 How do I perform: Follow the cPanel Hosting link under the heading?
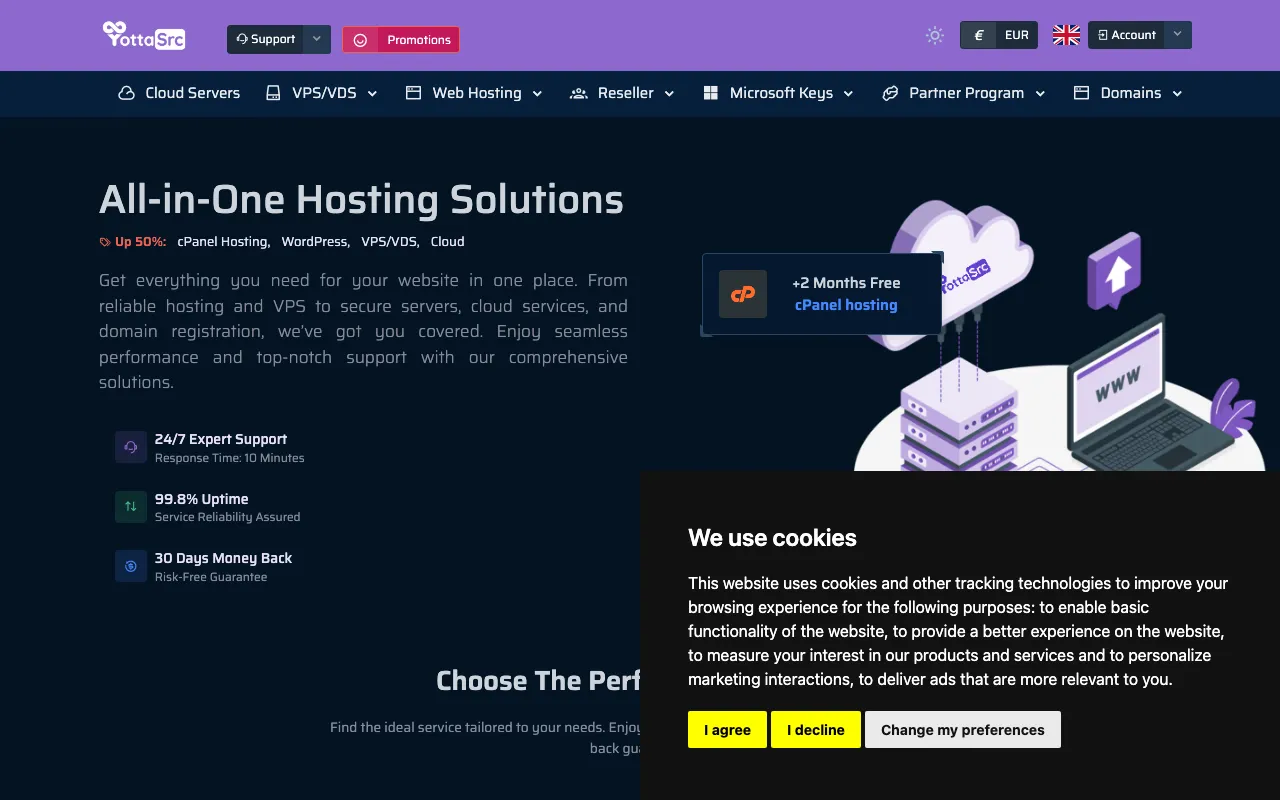pyautogui.click(x=222, y=242)
